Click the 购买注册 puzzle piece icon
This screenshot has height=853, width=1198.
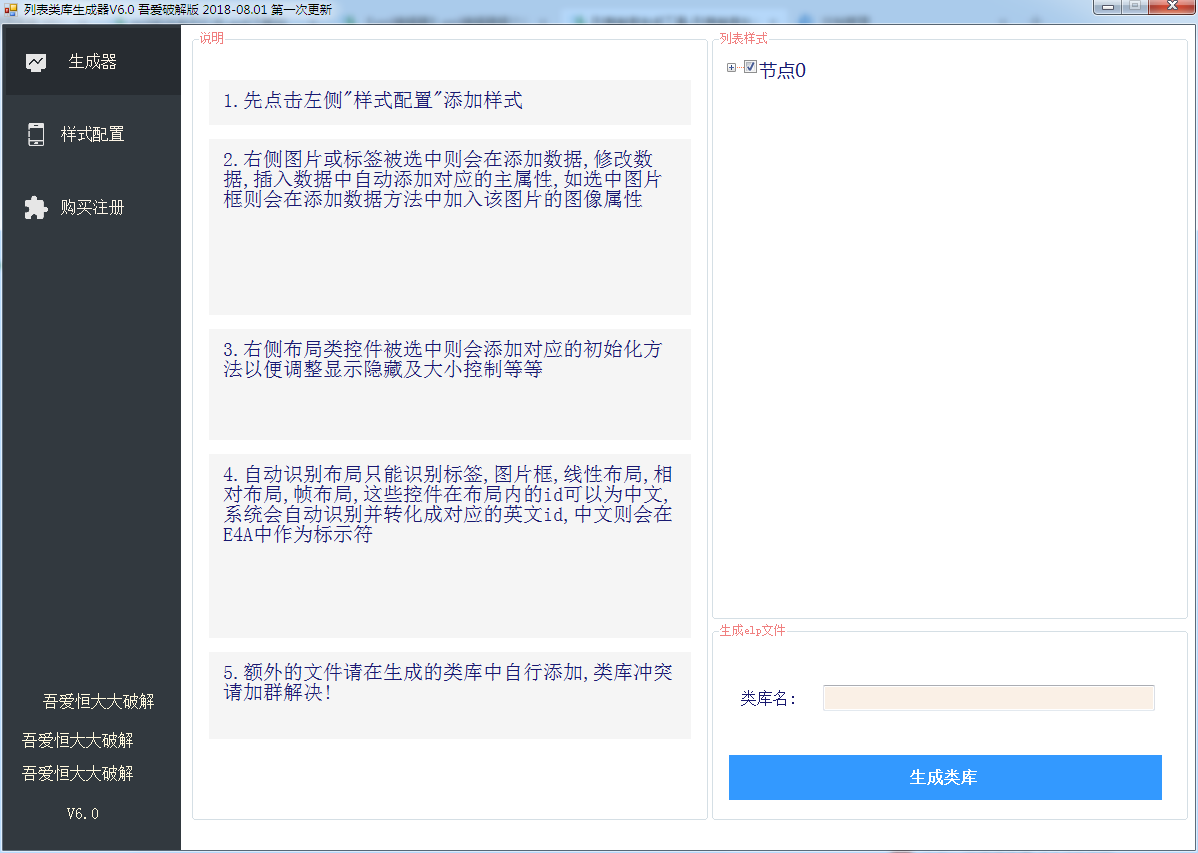[x=35, y=207]
